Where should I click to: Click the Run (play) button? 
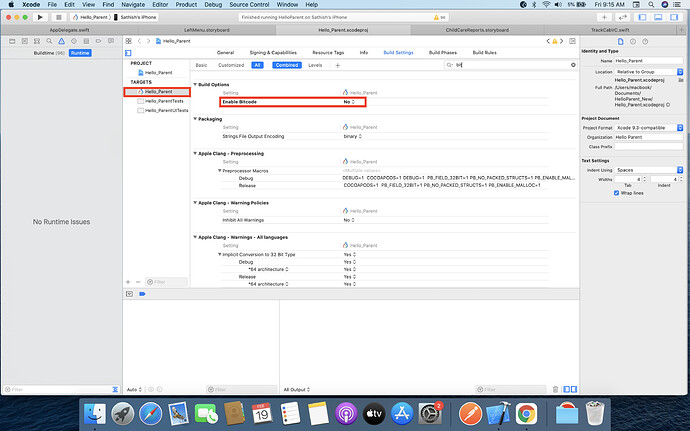pyautogui.click(x=40, y=17)
